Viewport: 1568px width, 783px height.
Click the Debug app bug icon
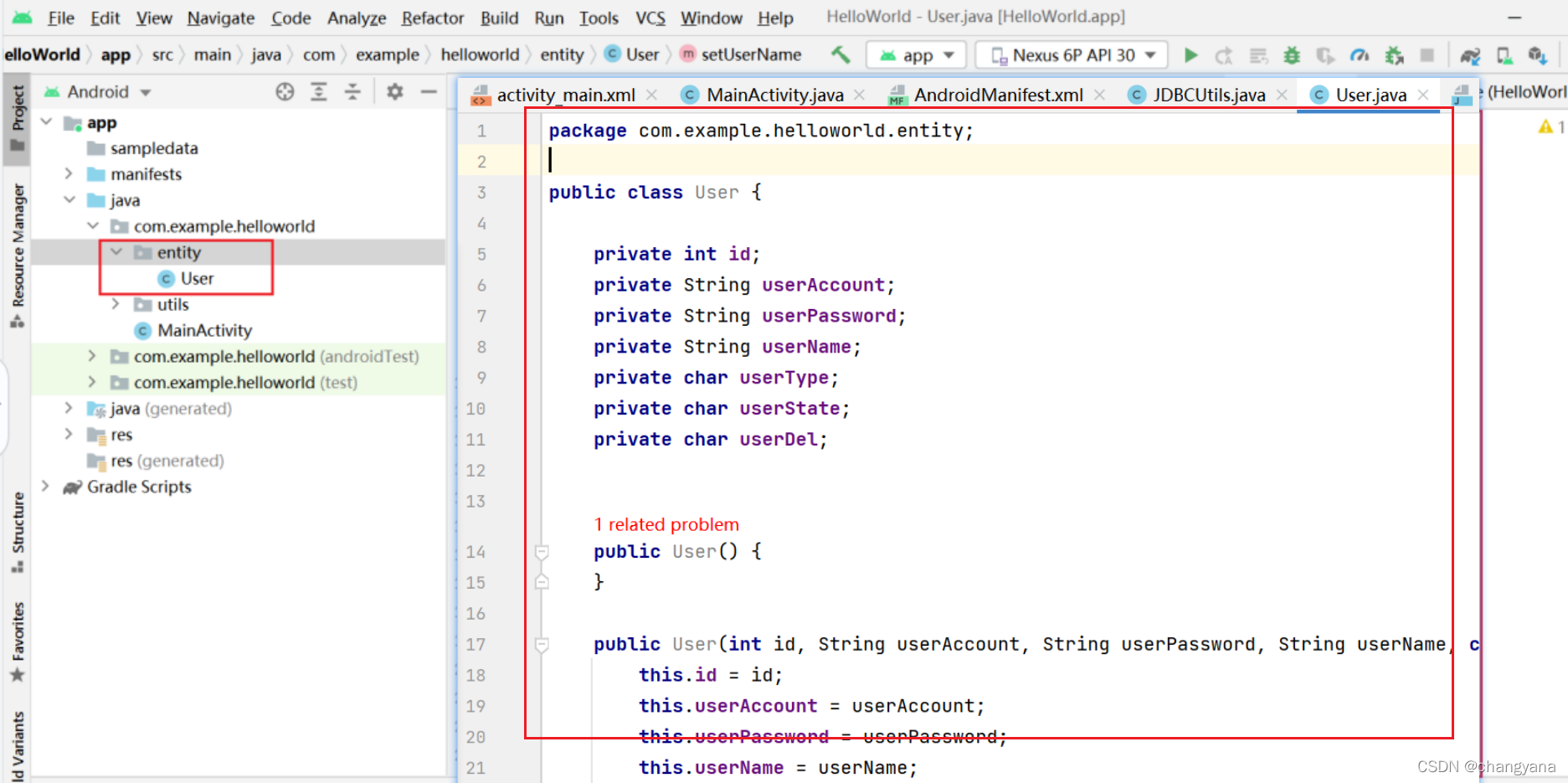click(1292, 55)
